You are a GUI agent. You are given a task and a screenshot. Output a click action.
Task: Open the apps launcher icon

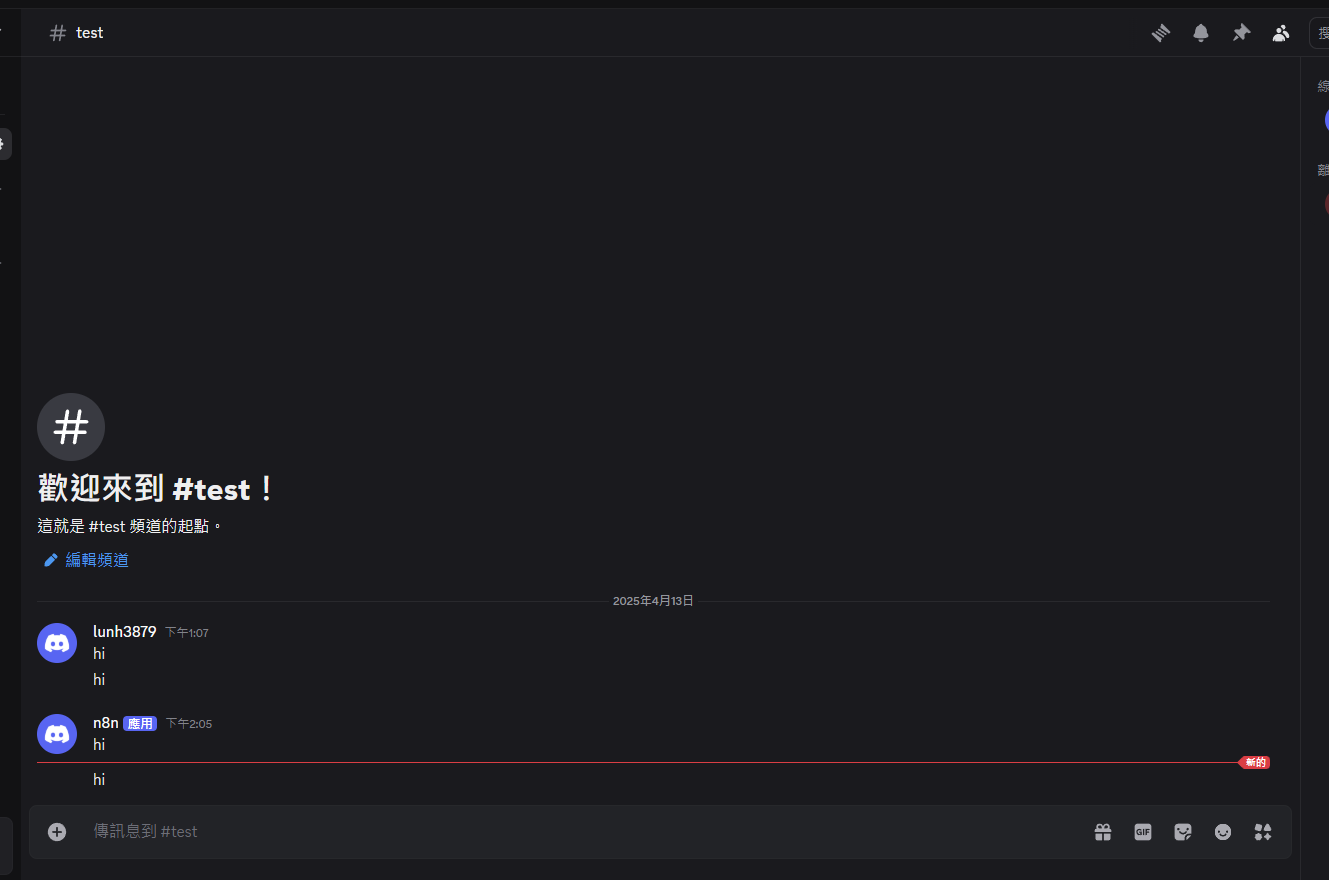(x=1263, y=832)
